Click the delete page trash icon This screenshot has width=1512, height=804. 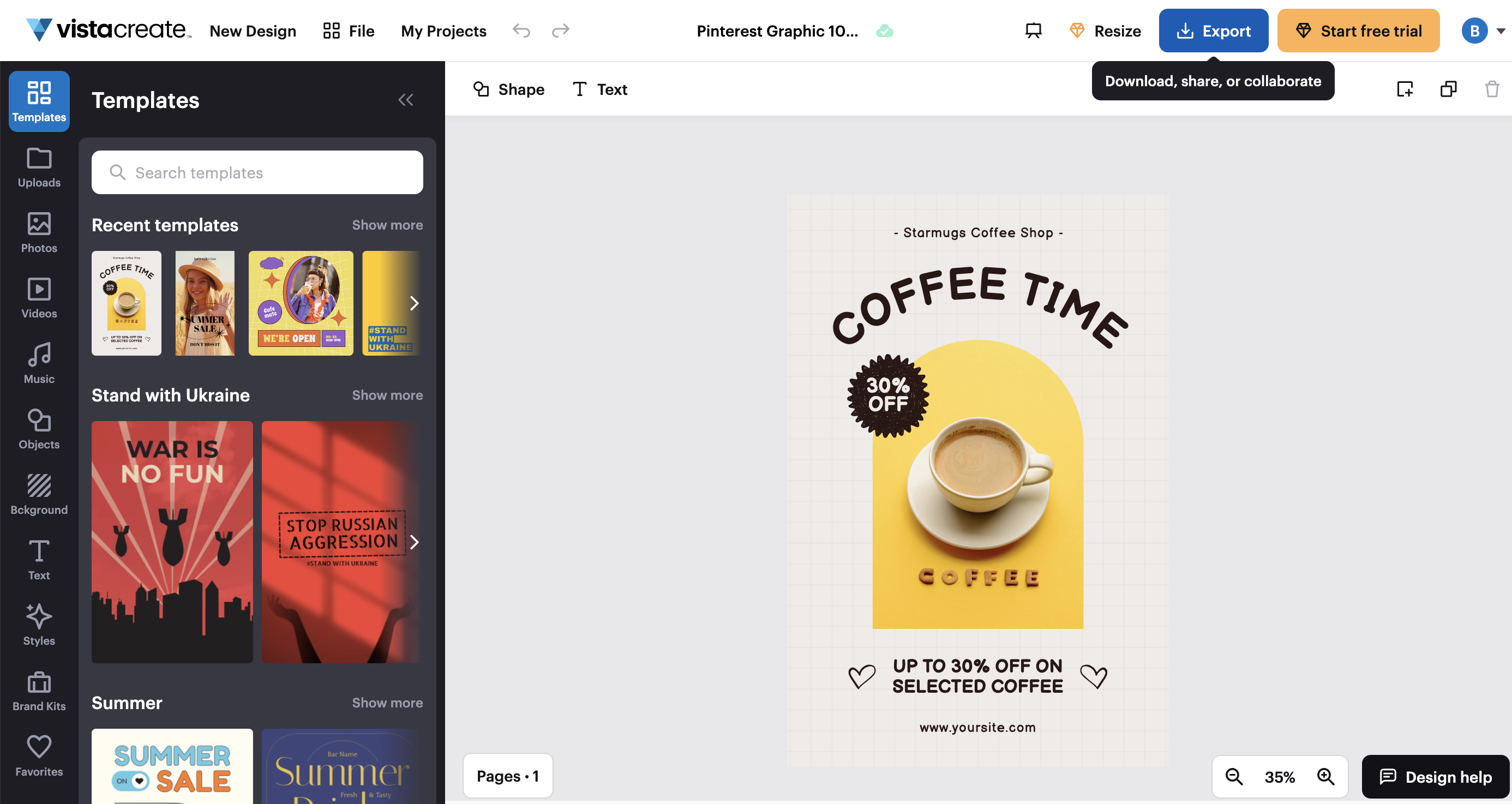click(x=1491, y=89)
